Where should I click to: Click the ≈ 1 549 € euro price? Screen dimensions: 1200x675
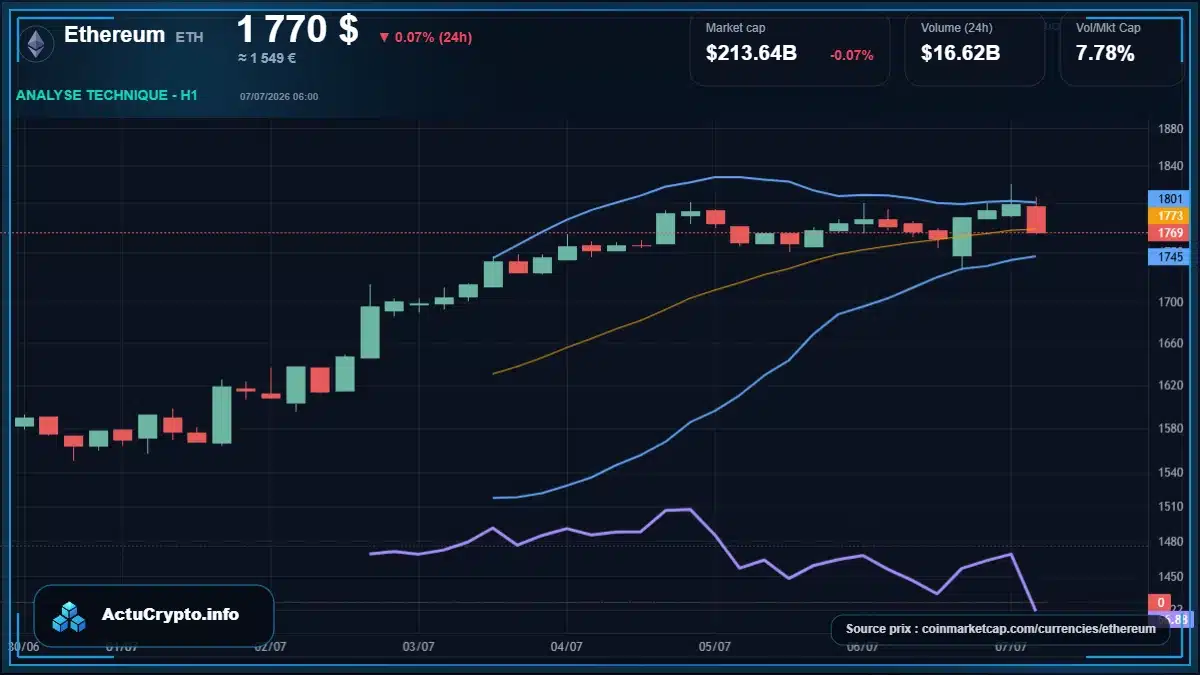click(267, 58)
